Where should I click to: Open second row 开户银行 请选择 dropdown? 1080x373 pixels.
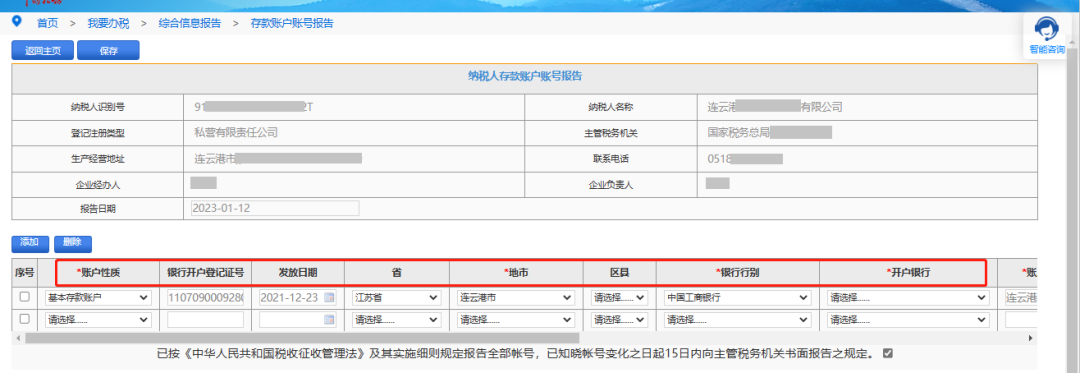pos(908,319)
